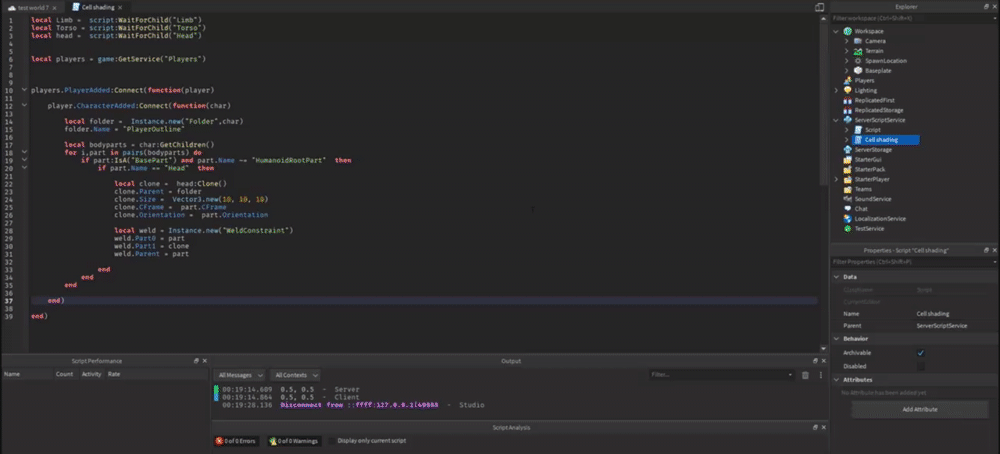The image size is (1000, 454).
Task: Sort Script Performance by Activity column
Action: pyautogui.click(x=91, y=374)
